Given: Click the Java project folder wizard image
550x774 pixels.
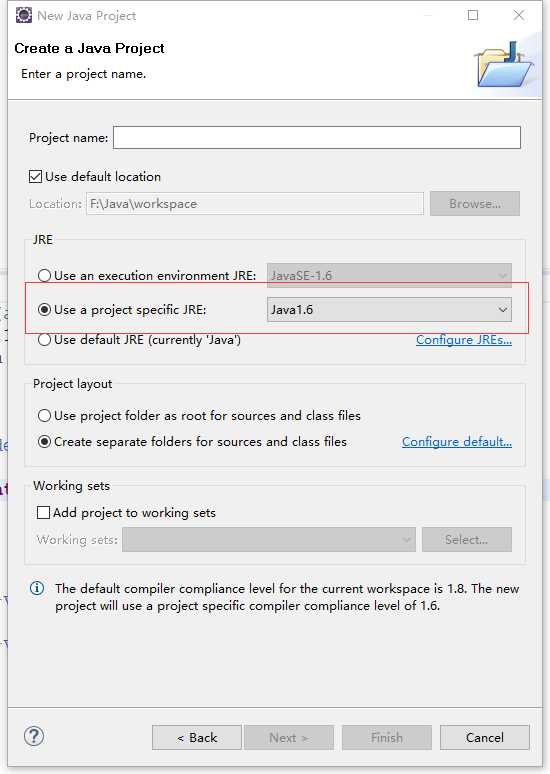Looking at the screenshot, I should (x=504, y=64).
